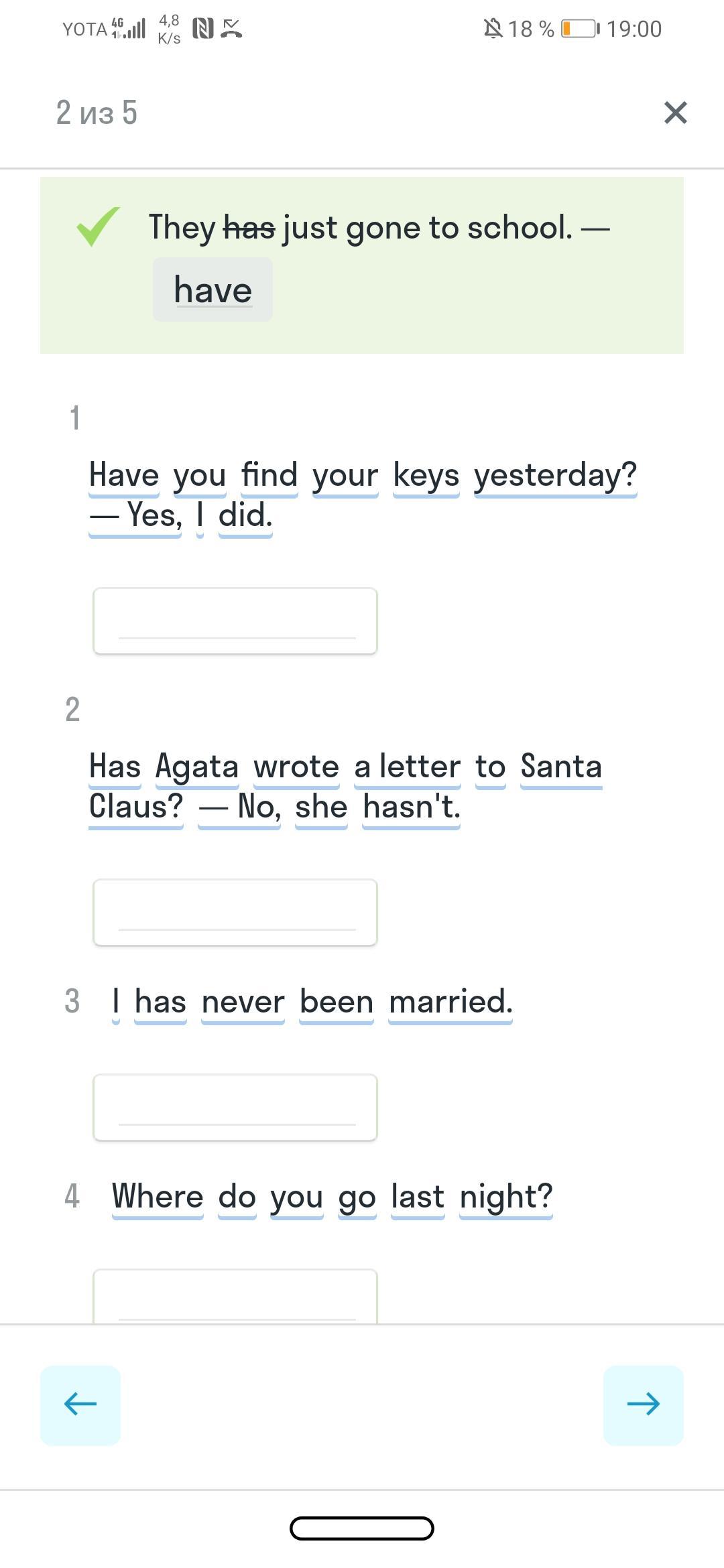Viewport: 724px width, 1568px height.
Task: Tap the battery icon in the status bar
Action: [580, 29]
